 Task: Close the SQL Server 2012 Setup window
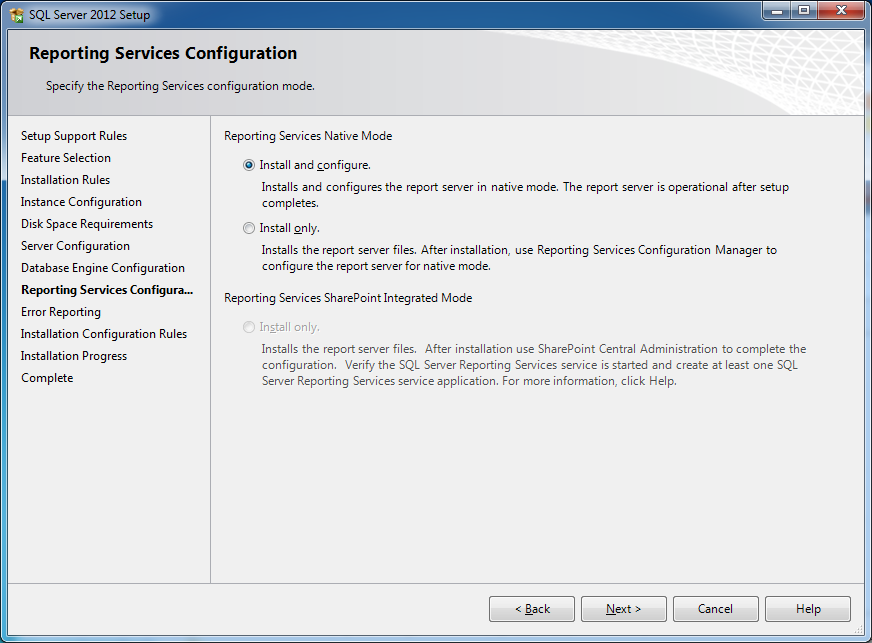[841, 11]
